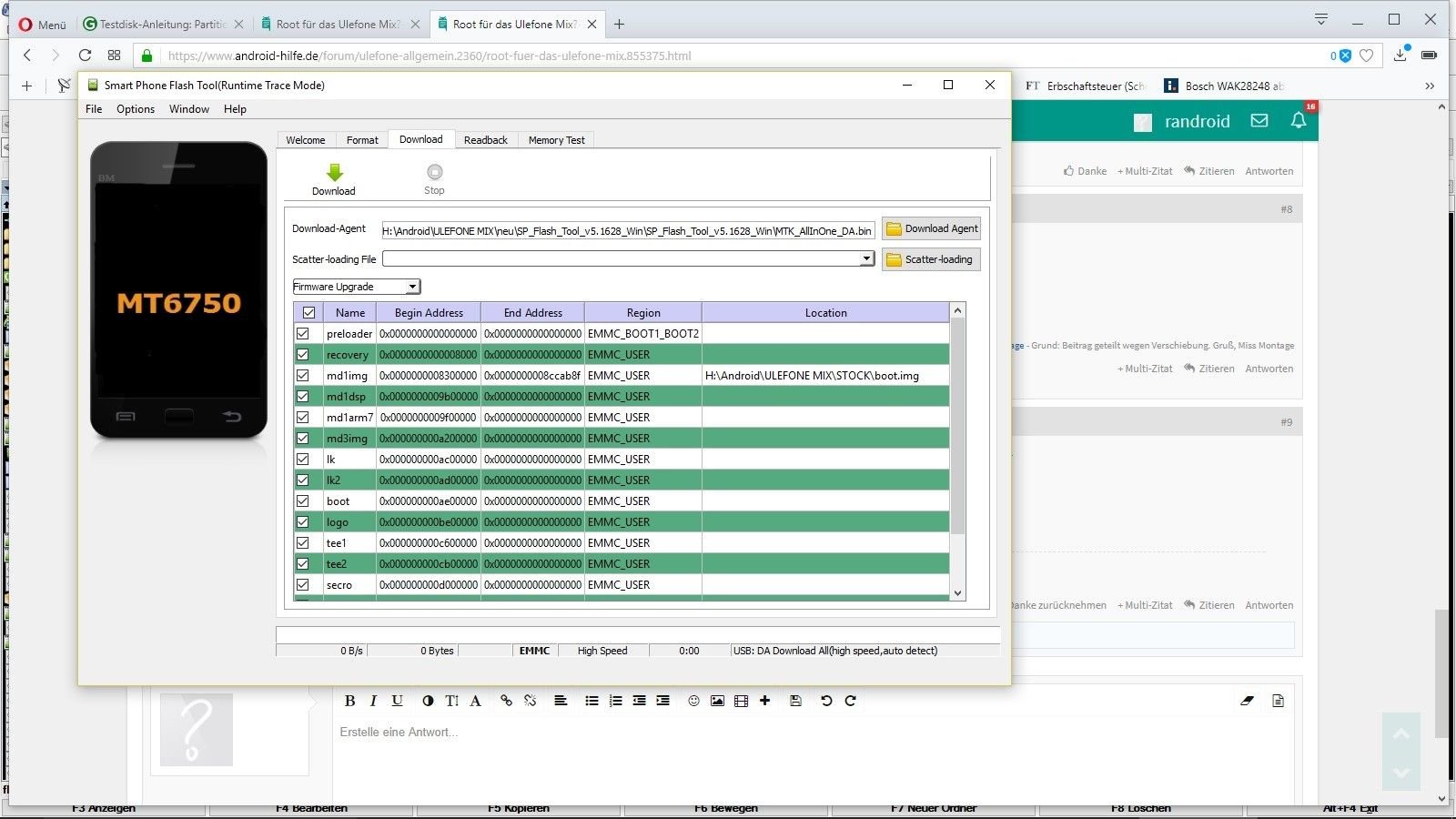Uncheck the recovery partition checkbox

click(303, 354)
